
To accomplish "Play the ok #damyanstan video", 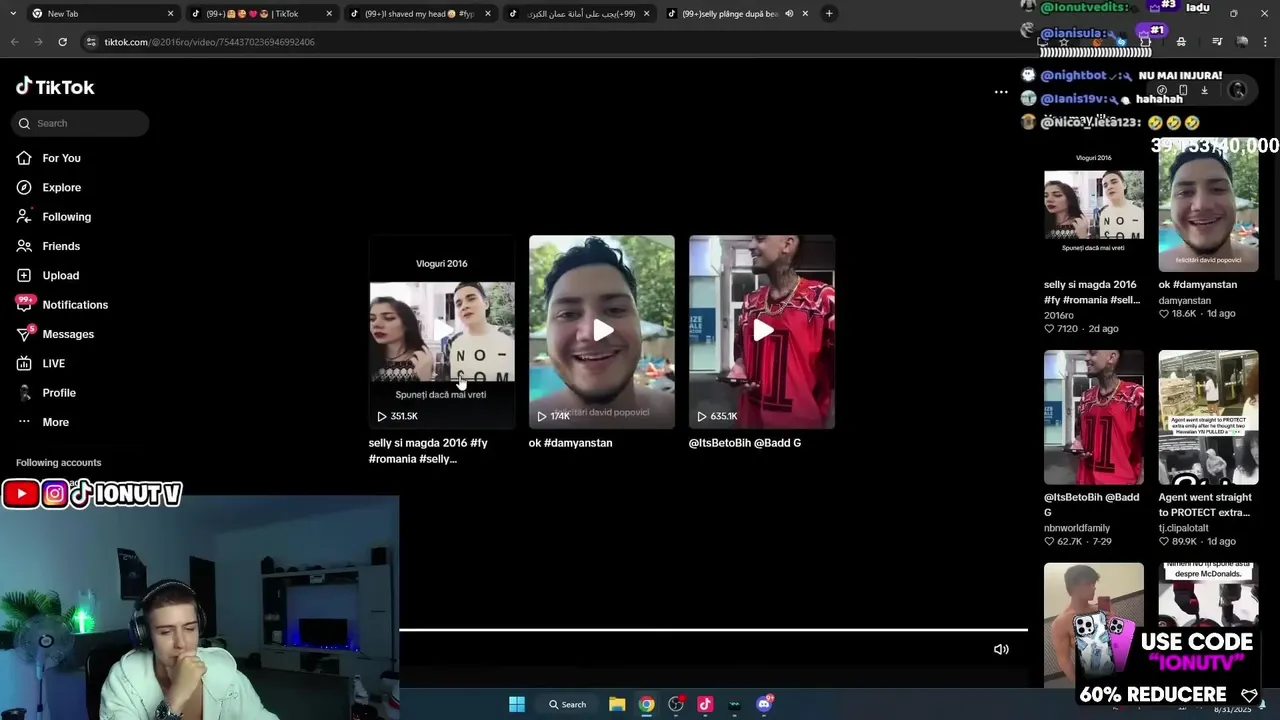I will coord(602,332).
